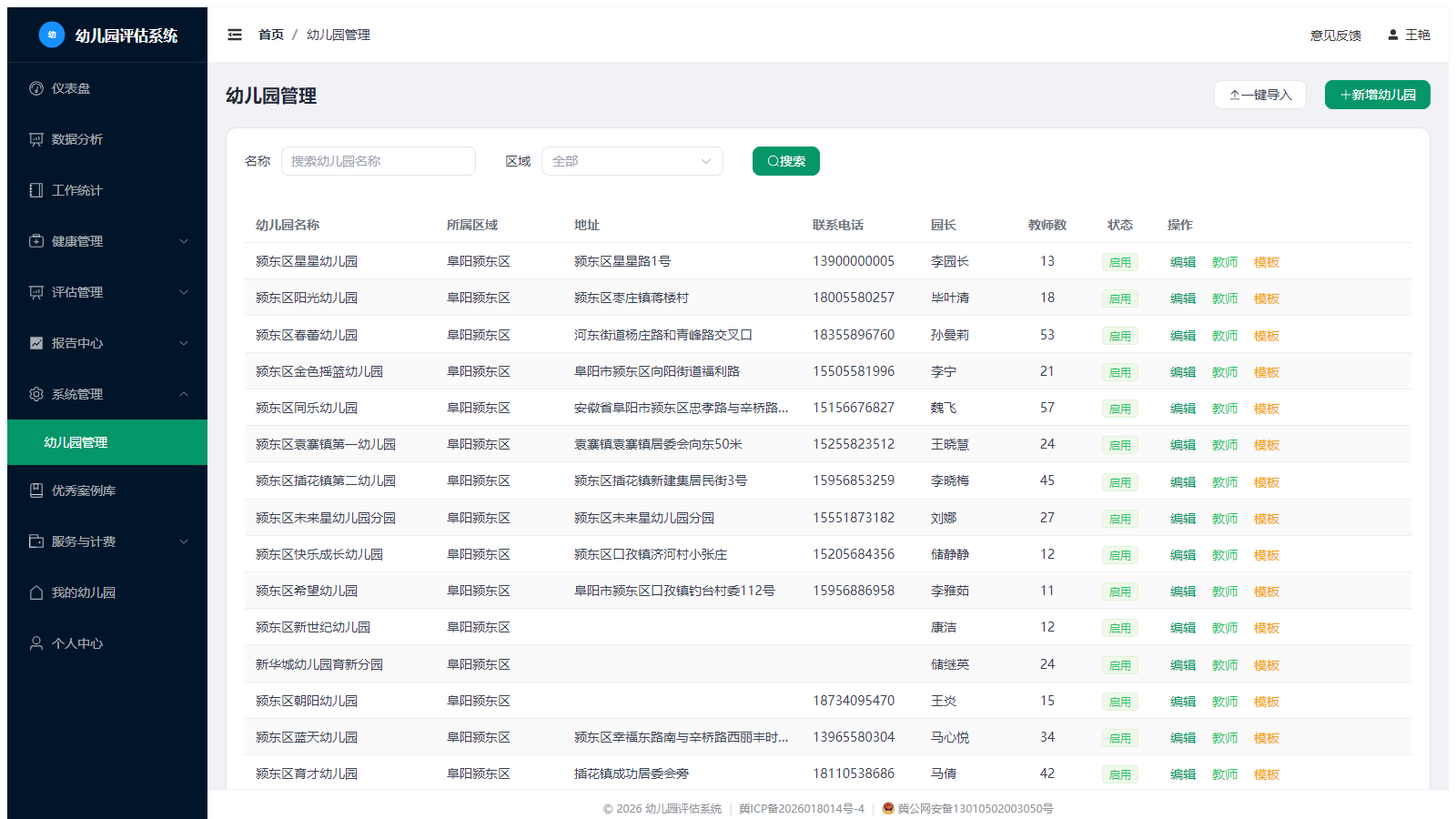Image resolution: width=1456 pixels, height=819 pixels.
Task: Click the 评估管理 sidebar icon
Action: point(36,292)
